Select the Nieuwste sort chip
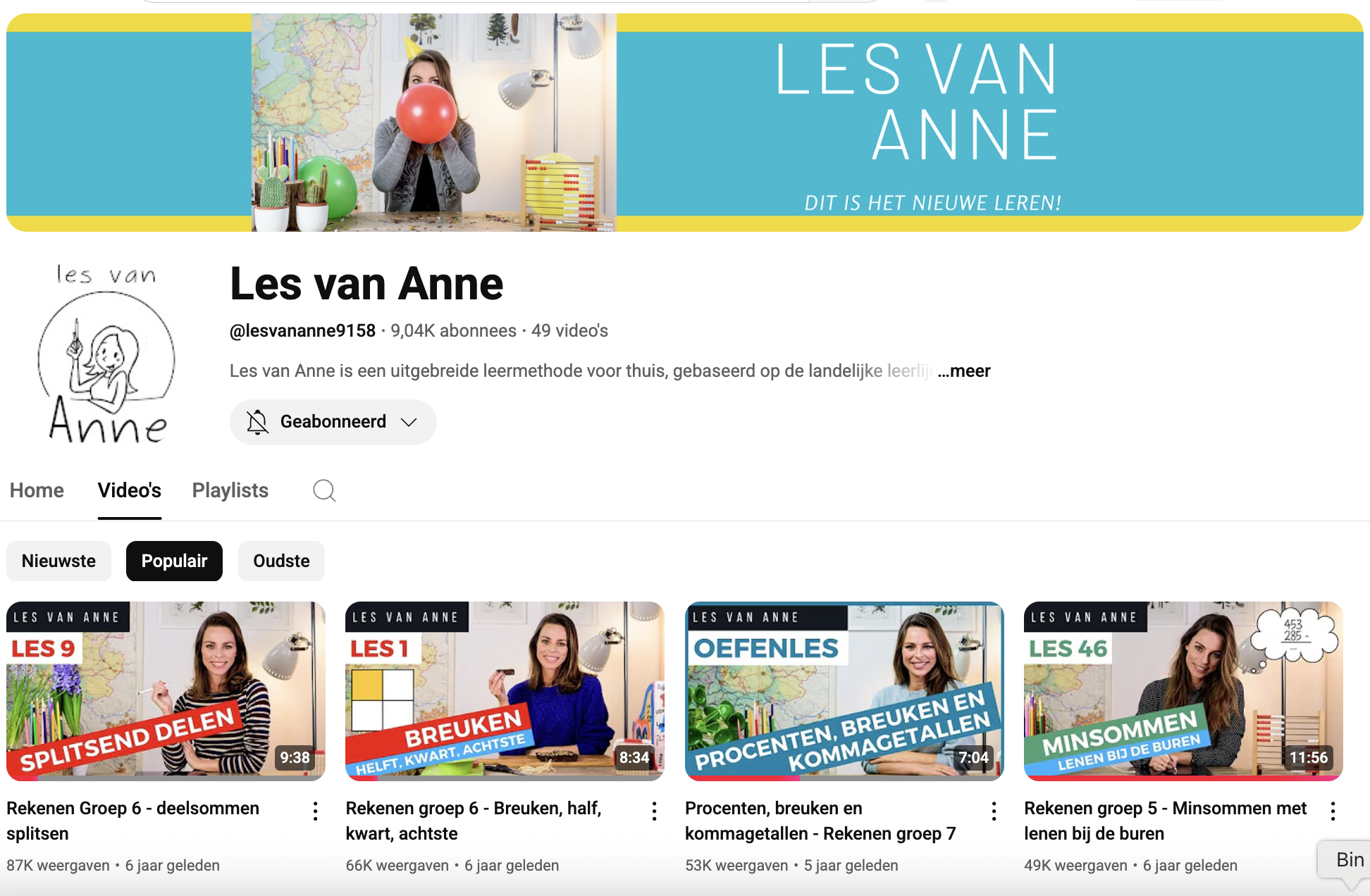 58,561
